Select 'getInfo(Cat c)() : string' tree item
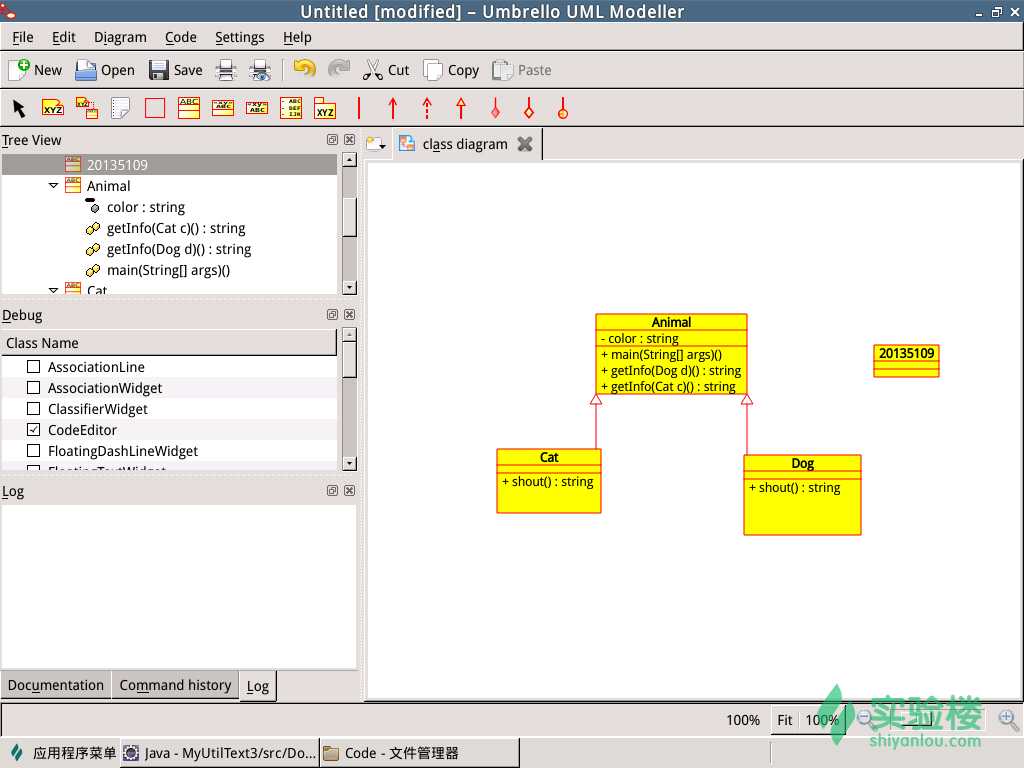 point(176,228)
